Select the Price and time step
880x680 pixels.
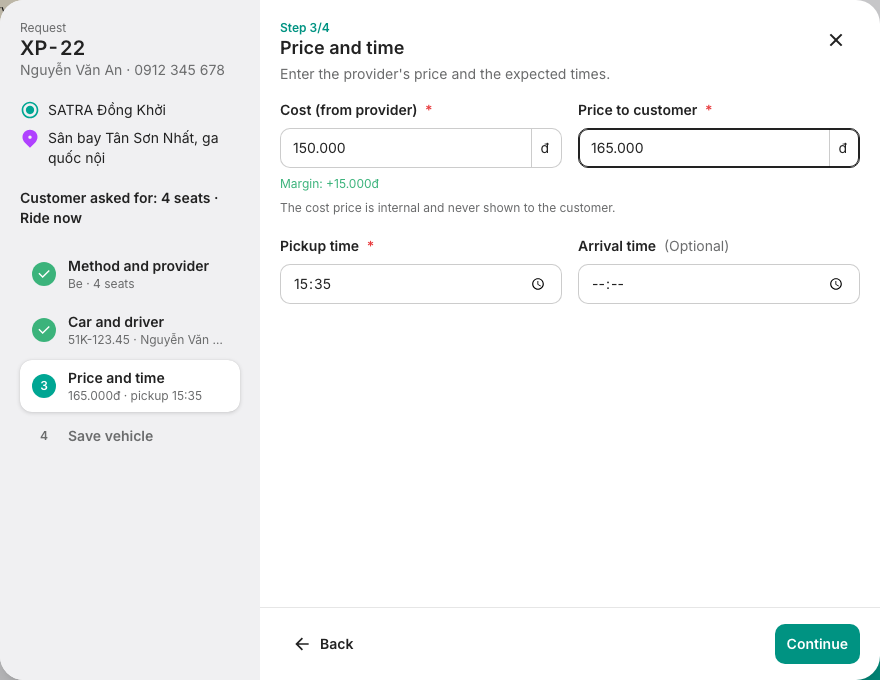[x=130, y=386]
